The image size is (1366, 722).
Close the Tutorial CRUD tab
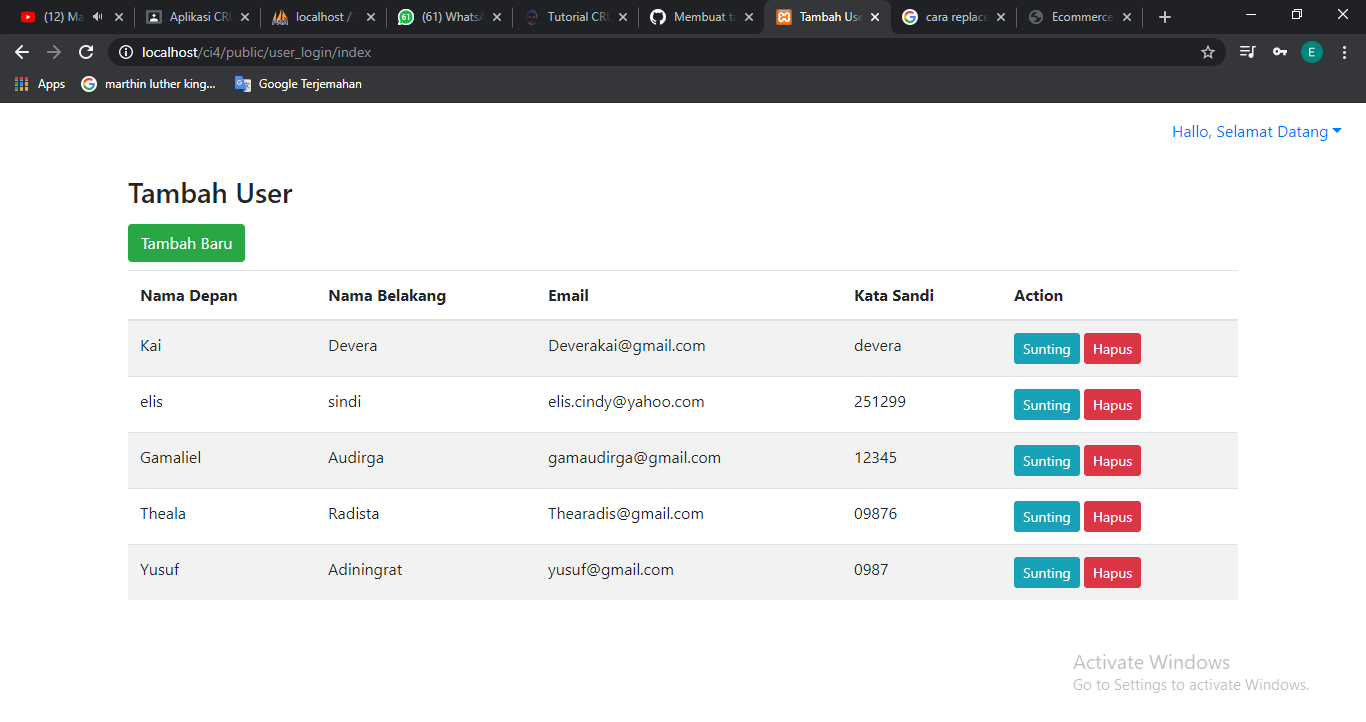pyautogui.click(x=623, y=17)
